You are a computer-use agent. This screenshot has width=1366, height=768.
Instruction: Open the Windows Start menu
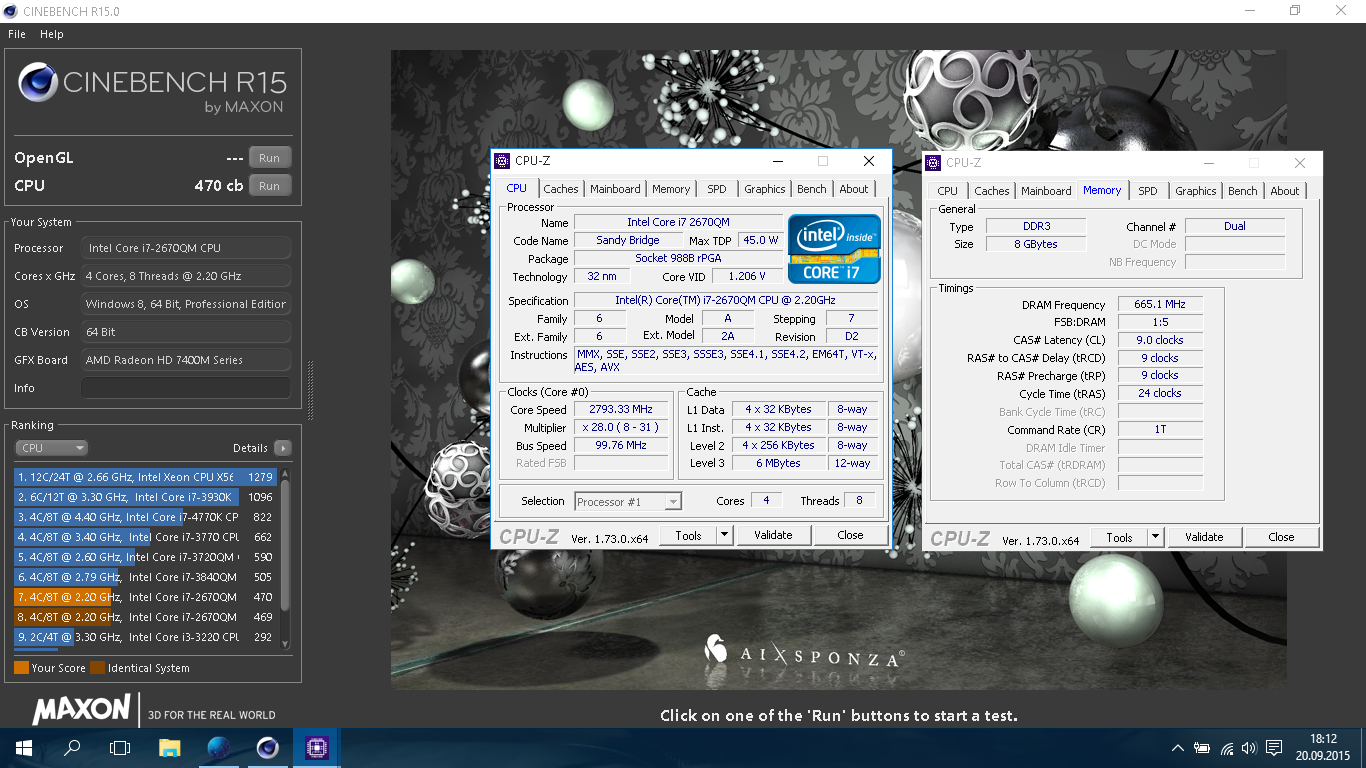24,748
